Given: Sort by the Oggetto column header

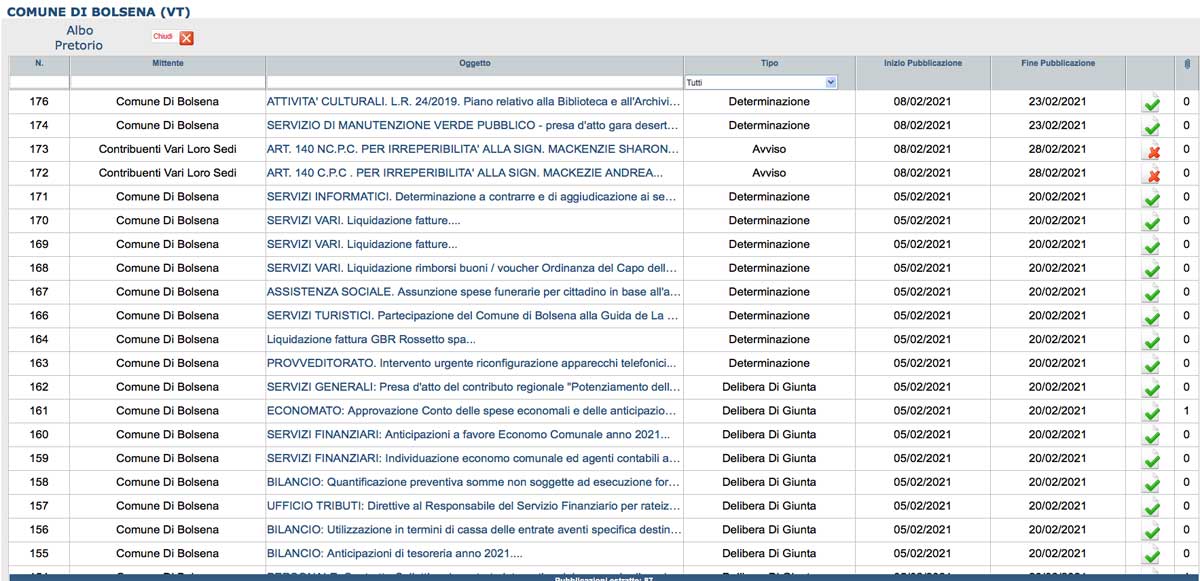Looking at the screenshot, I should 474,64.
